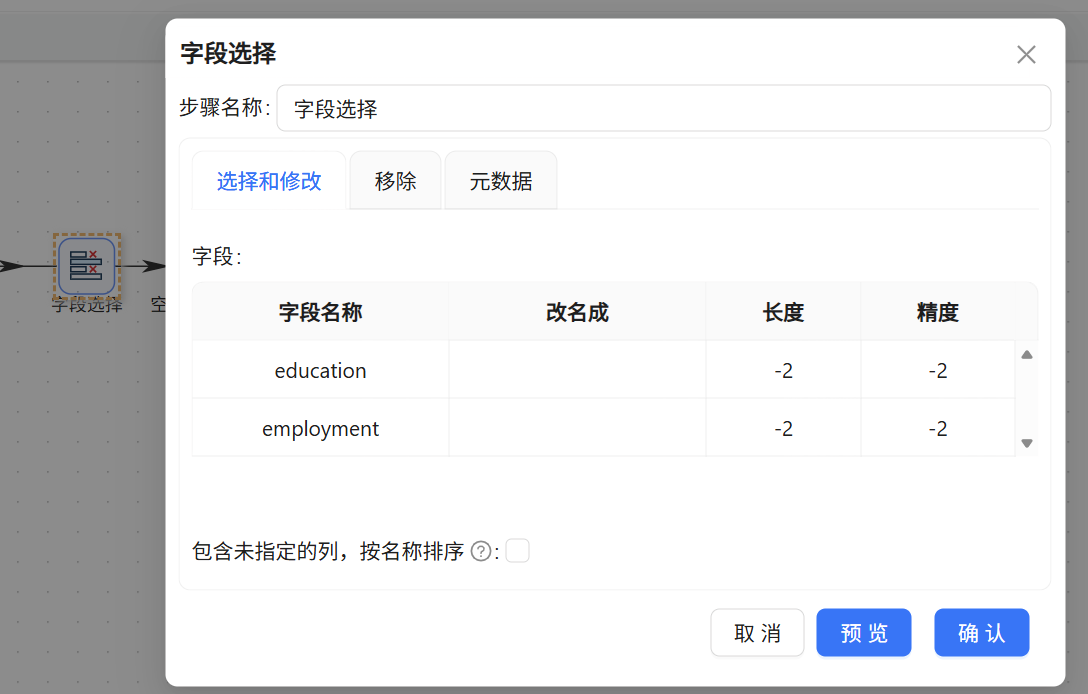Click the 字段选择 label under canvas node
Screen dimensions: 1088x694
click(87, 305)
